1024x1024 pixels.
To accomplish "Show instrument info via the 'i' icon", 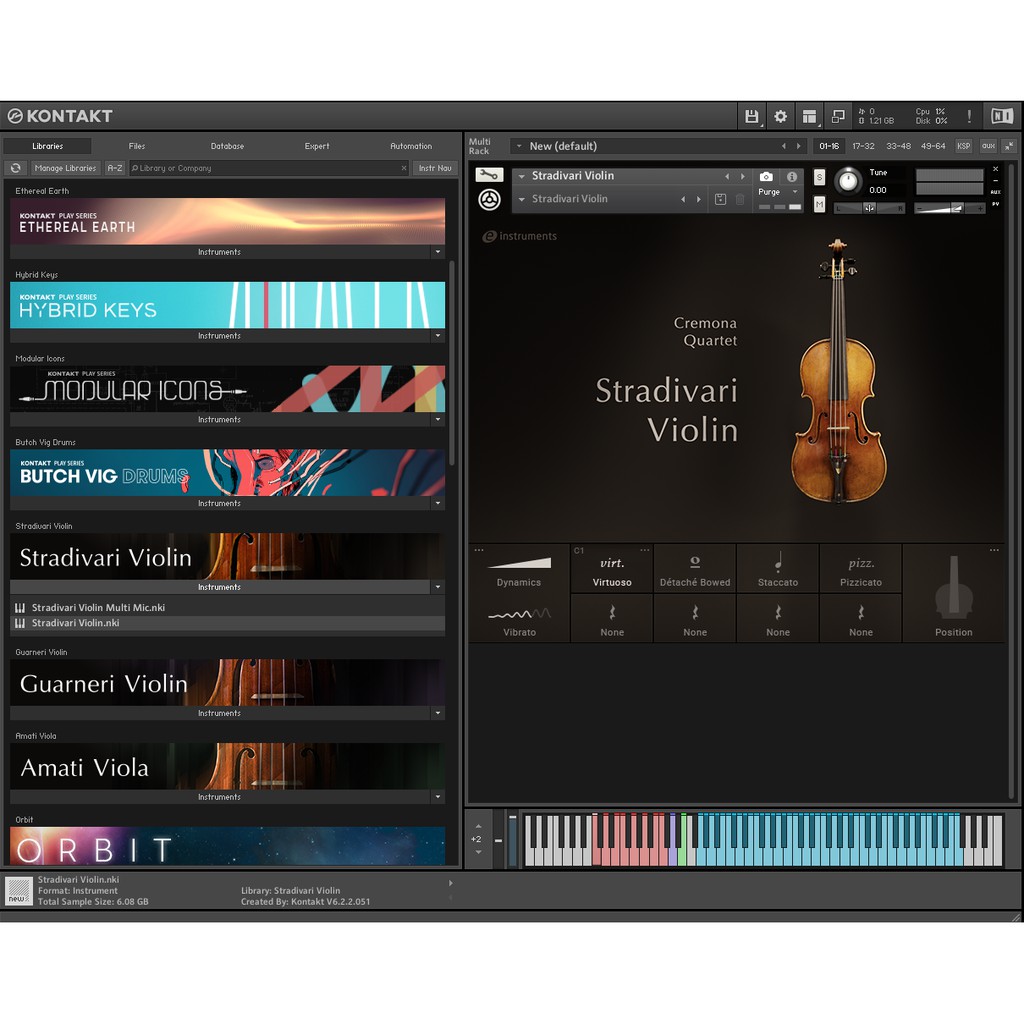I will pos(792,176).
